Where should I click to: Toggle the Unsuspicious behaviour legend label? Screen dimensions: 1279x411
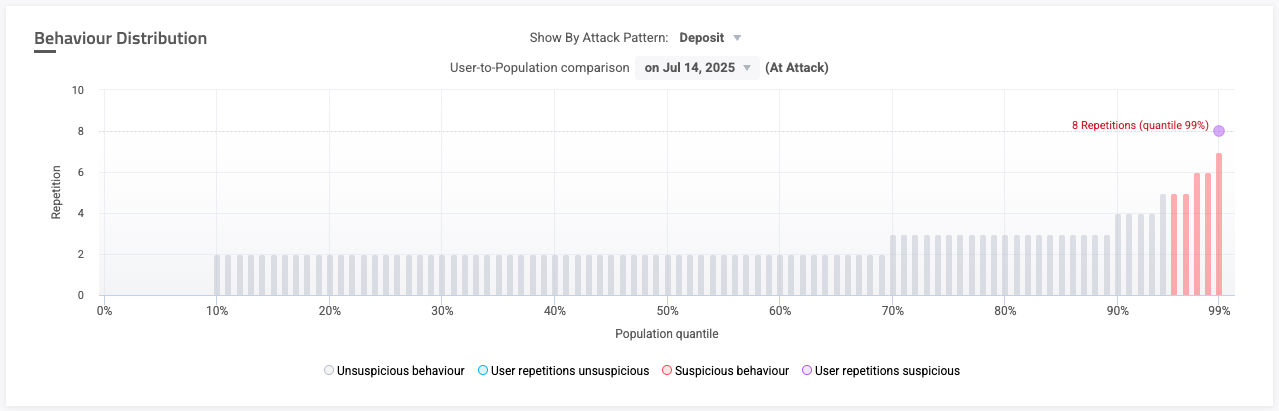point(400,371)
